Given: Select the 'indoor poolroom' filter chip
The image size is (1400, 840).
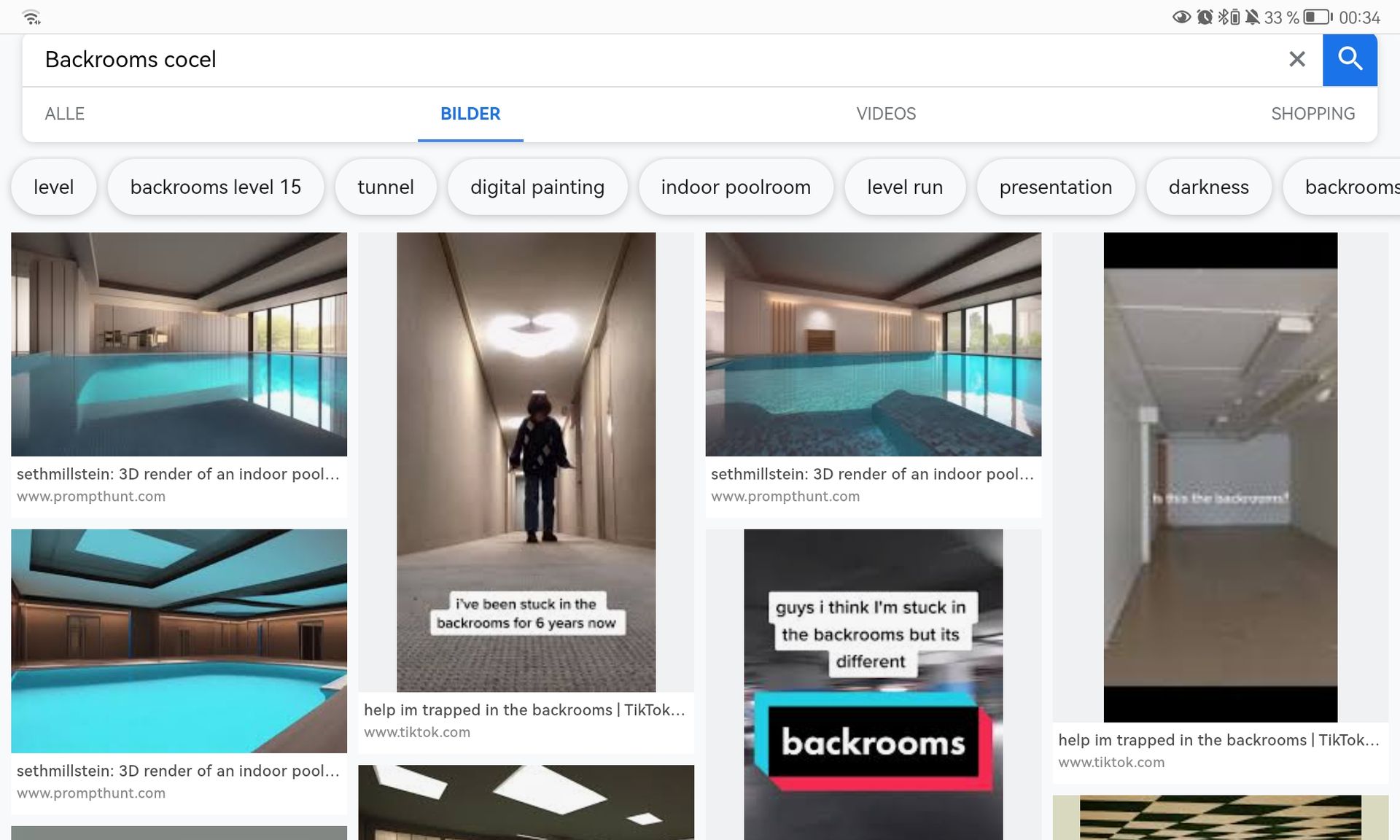Looking at the screenshot, I should pos(735,187).
